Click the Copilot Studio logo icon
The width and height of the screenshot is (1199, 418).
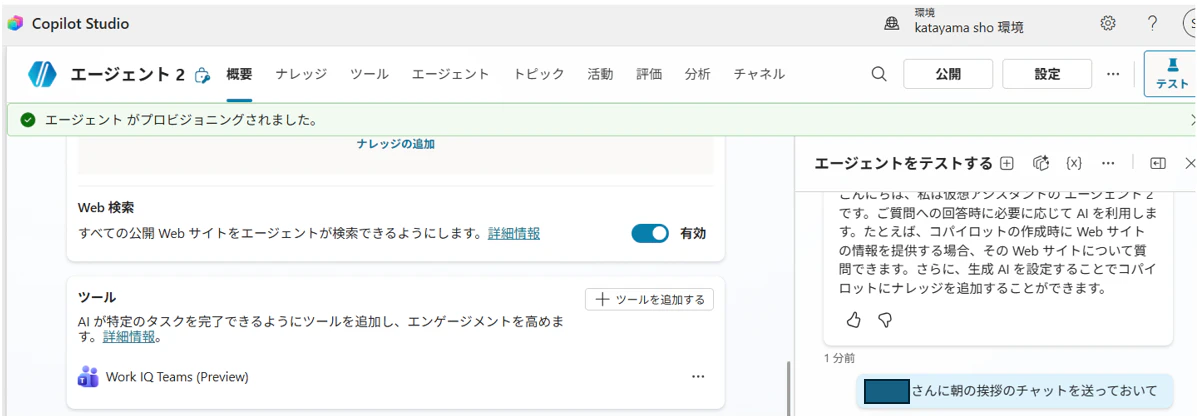pos(15,24)
